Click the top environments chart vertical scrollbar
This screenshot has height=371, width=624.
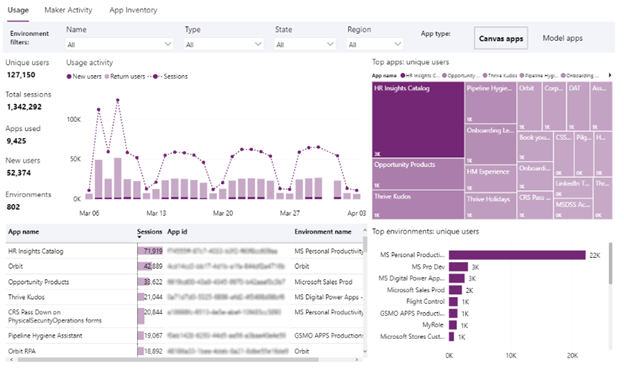(x=611, y=263)
